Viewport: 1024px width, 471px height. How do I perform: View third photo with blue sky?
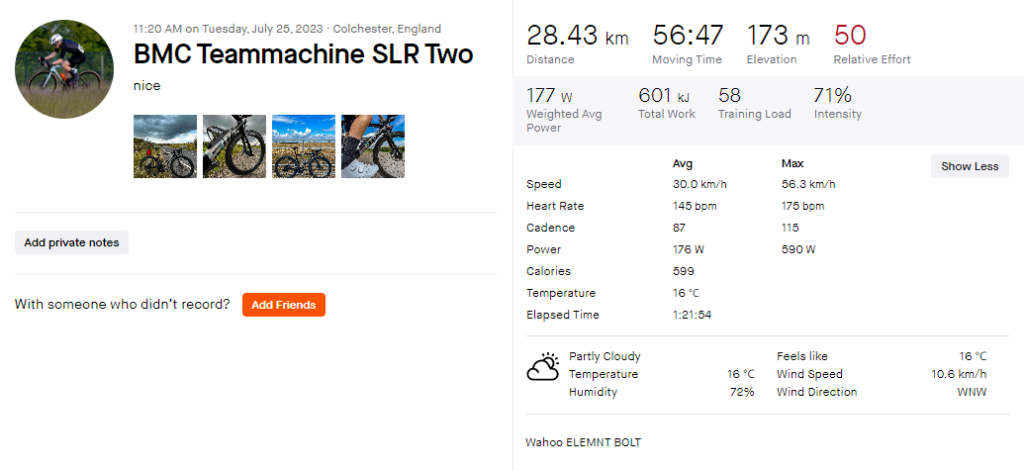tap(303, 146)
